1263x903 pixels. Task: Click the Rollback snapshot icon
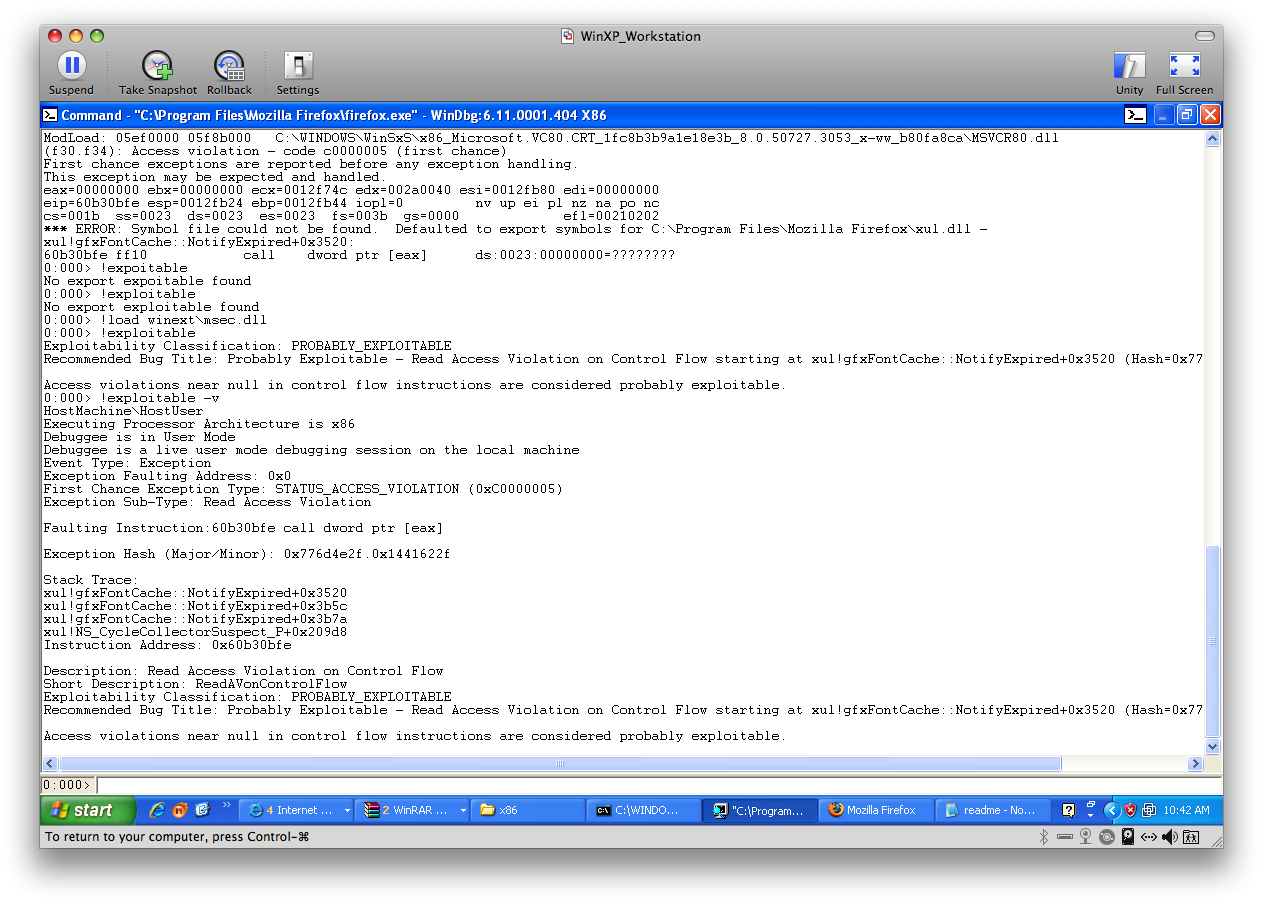(230, 67)
